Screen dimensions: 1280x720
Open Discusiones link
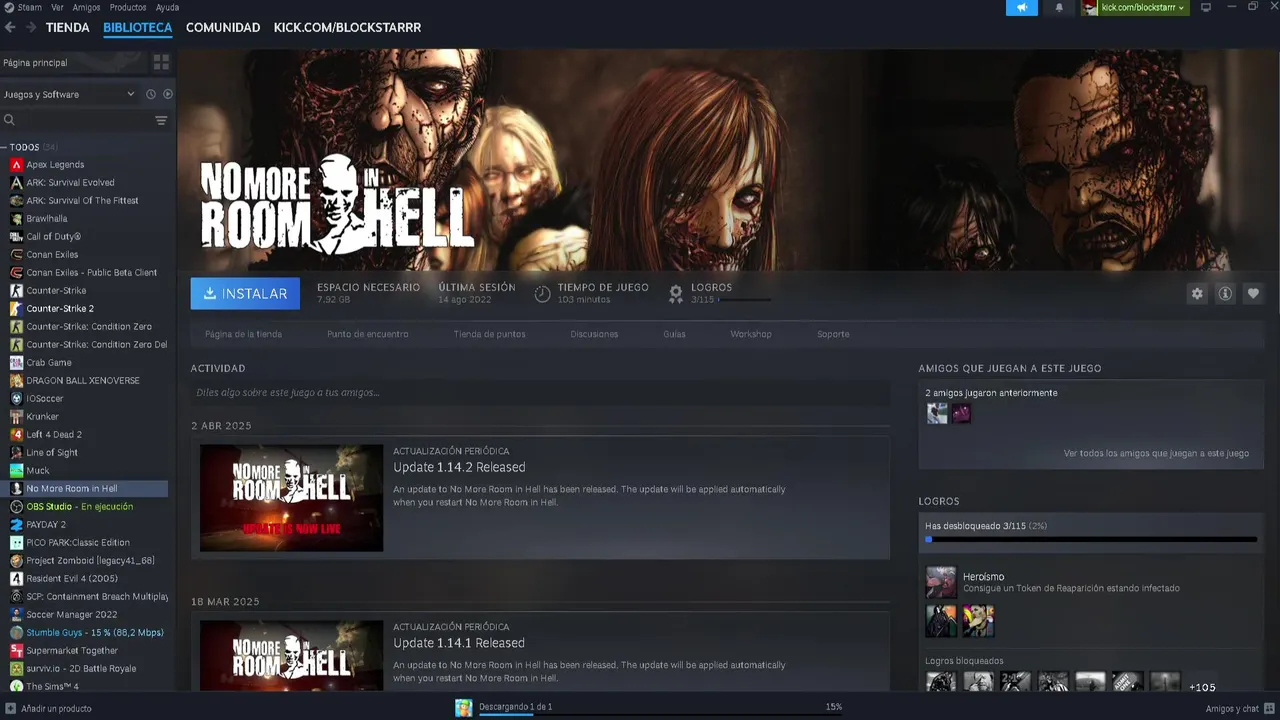click(594, 334)
